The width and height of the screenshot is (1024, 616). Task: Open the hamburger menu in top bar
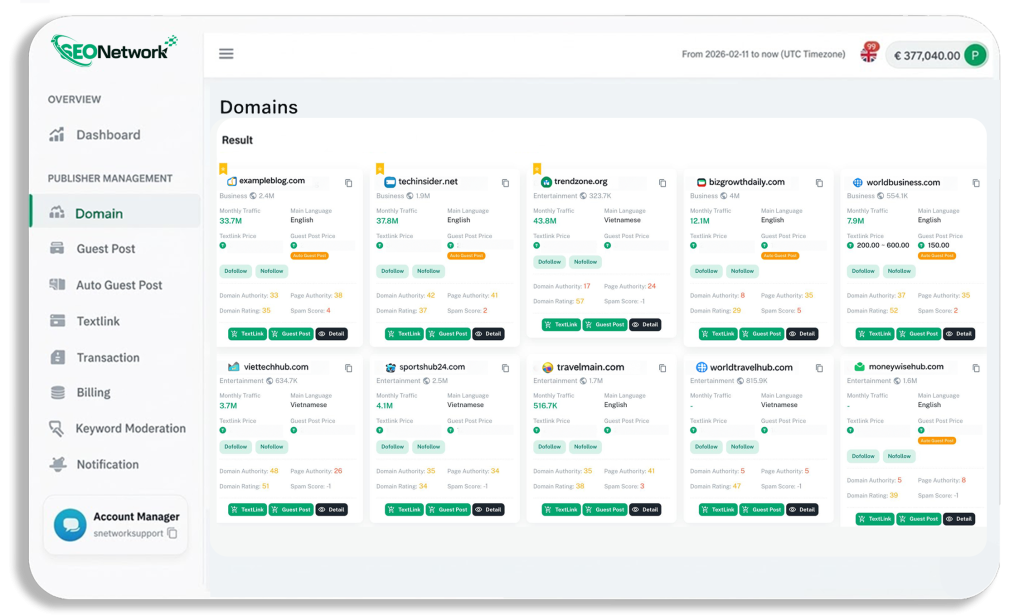point(226,54)
